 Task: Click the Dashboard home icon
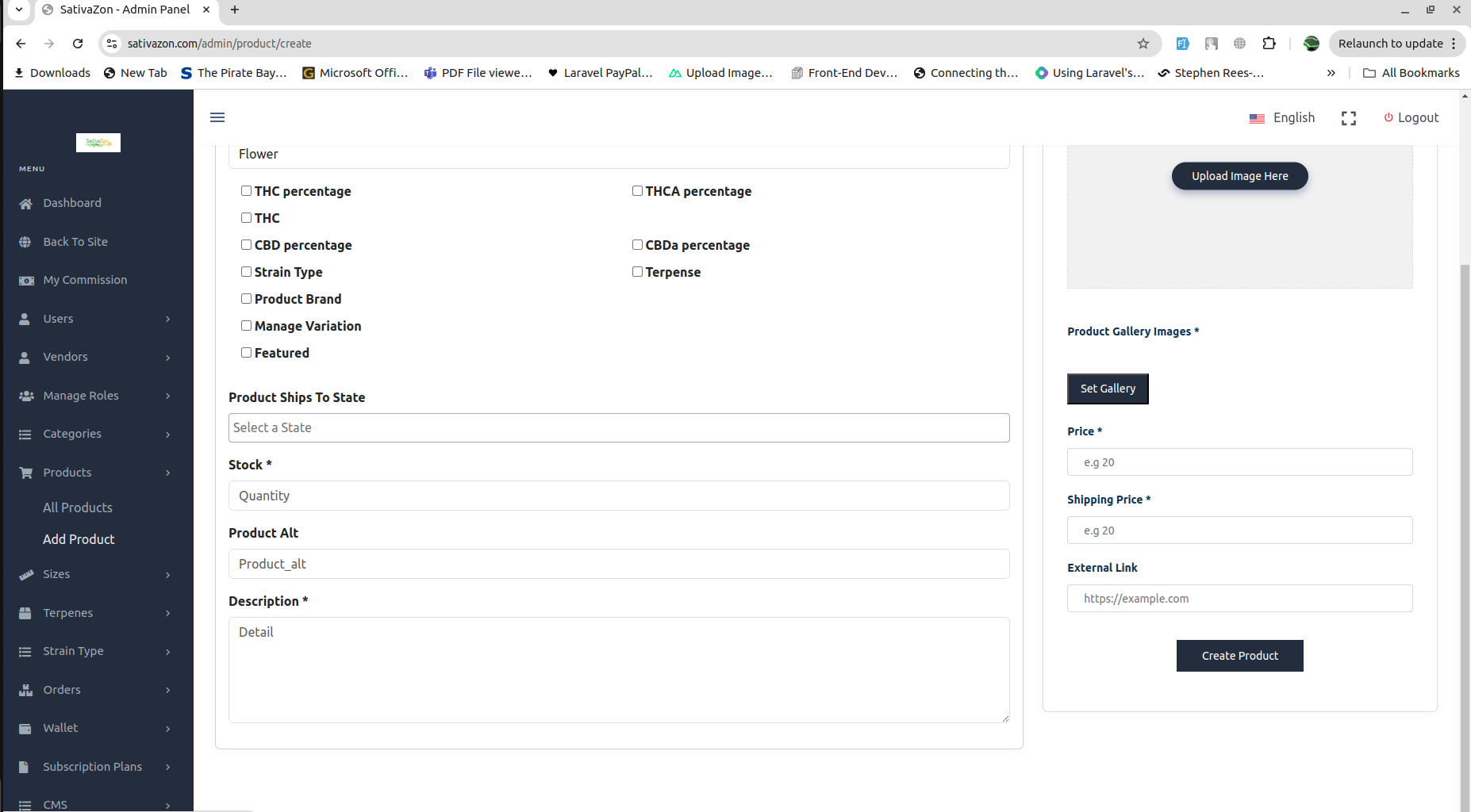pyautogui.click(x=25, y=204)
